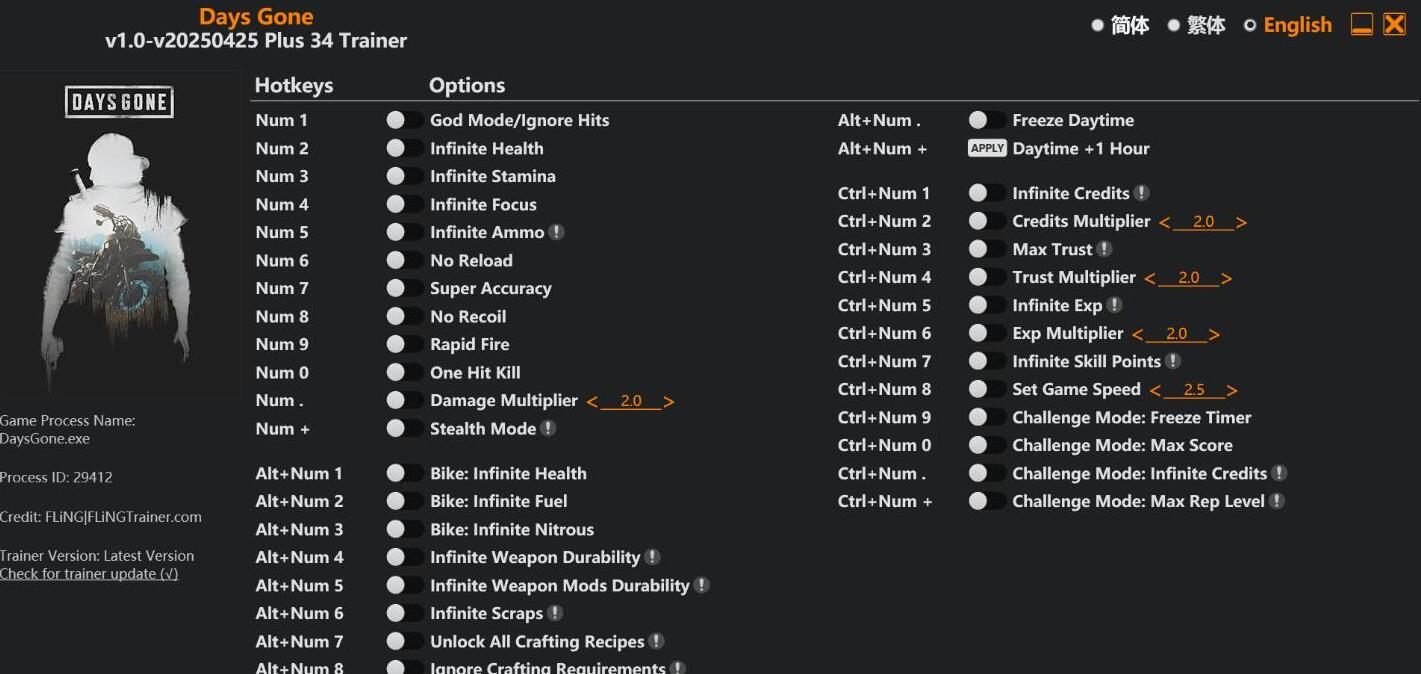Image resolution: width=1421 pixels, height=674 pixels.
Task: Select Simplified Chinese (简体) language
Action: [x=1120, y=25]
